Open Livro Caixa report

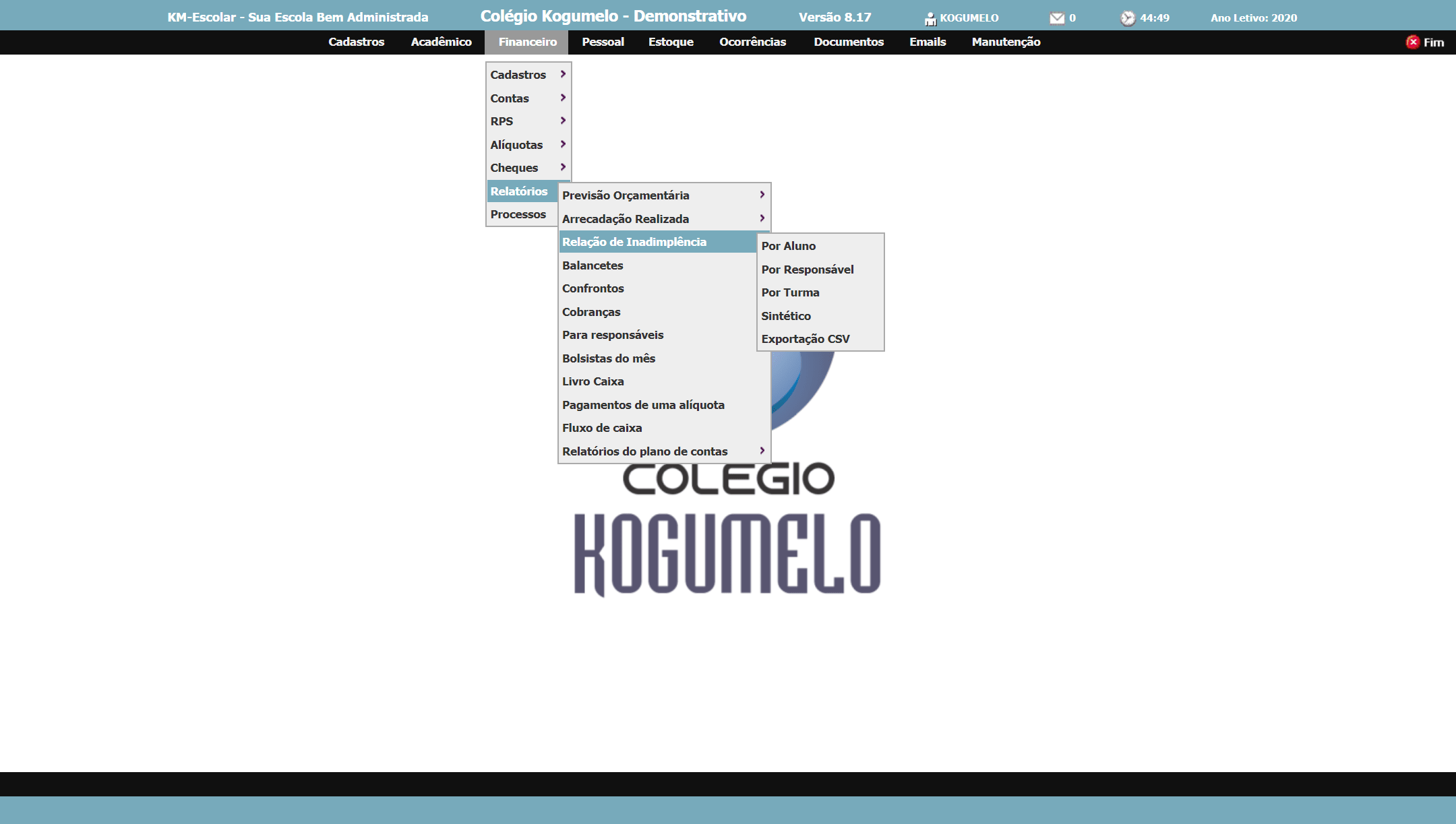coord(665,381)
